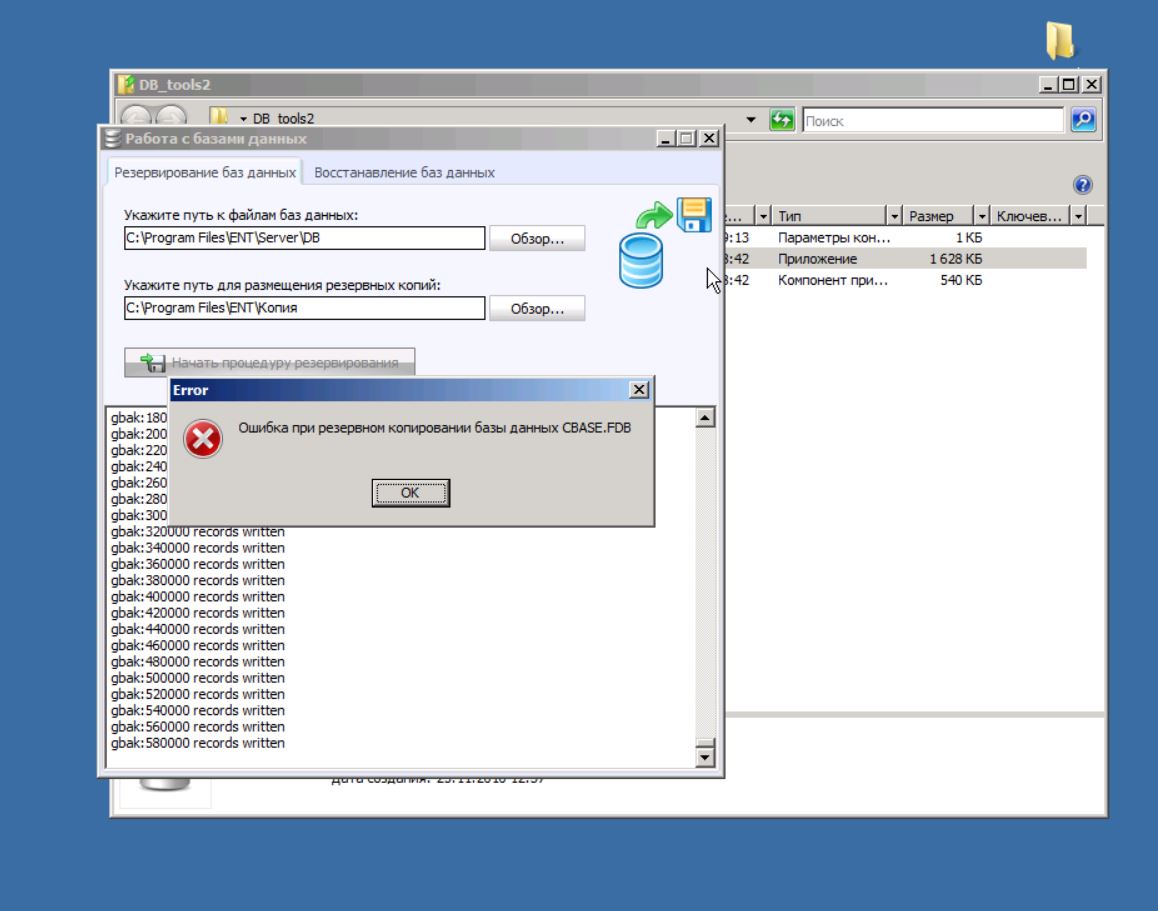Image resolution: width=1158 pixels, height=911 pixels.
Task: Open the dropdown arrow left of Тип column
Action: [763, 216]
